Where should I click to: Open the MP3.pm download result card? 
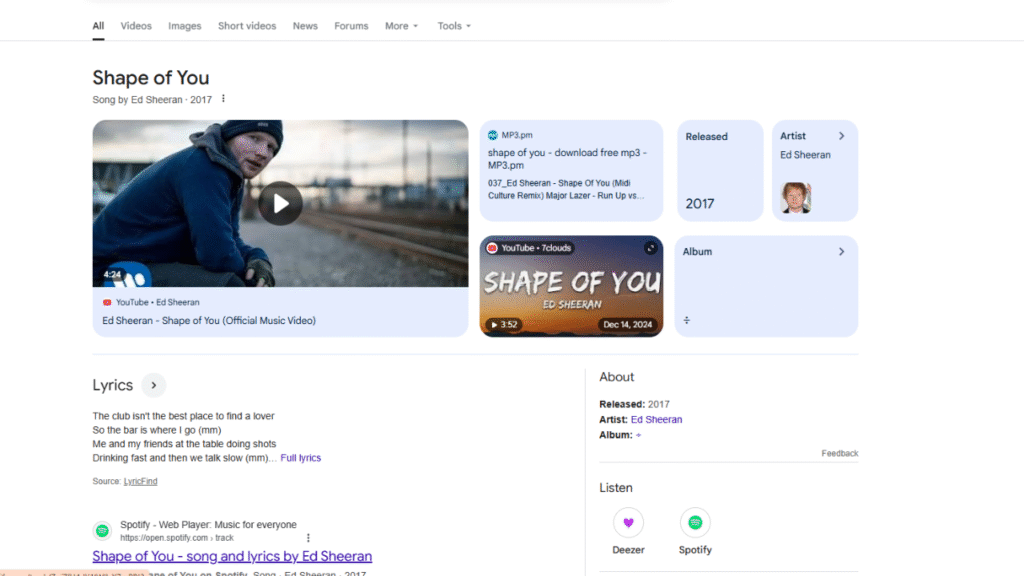click(x=571, y=170)
